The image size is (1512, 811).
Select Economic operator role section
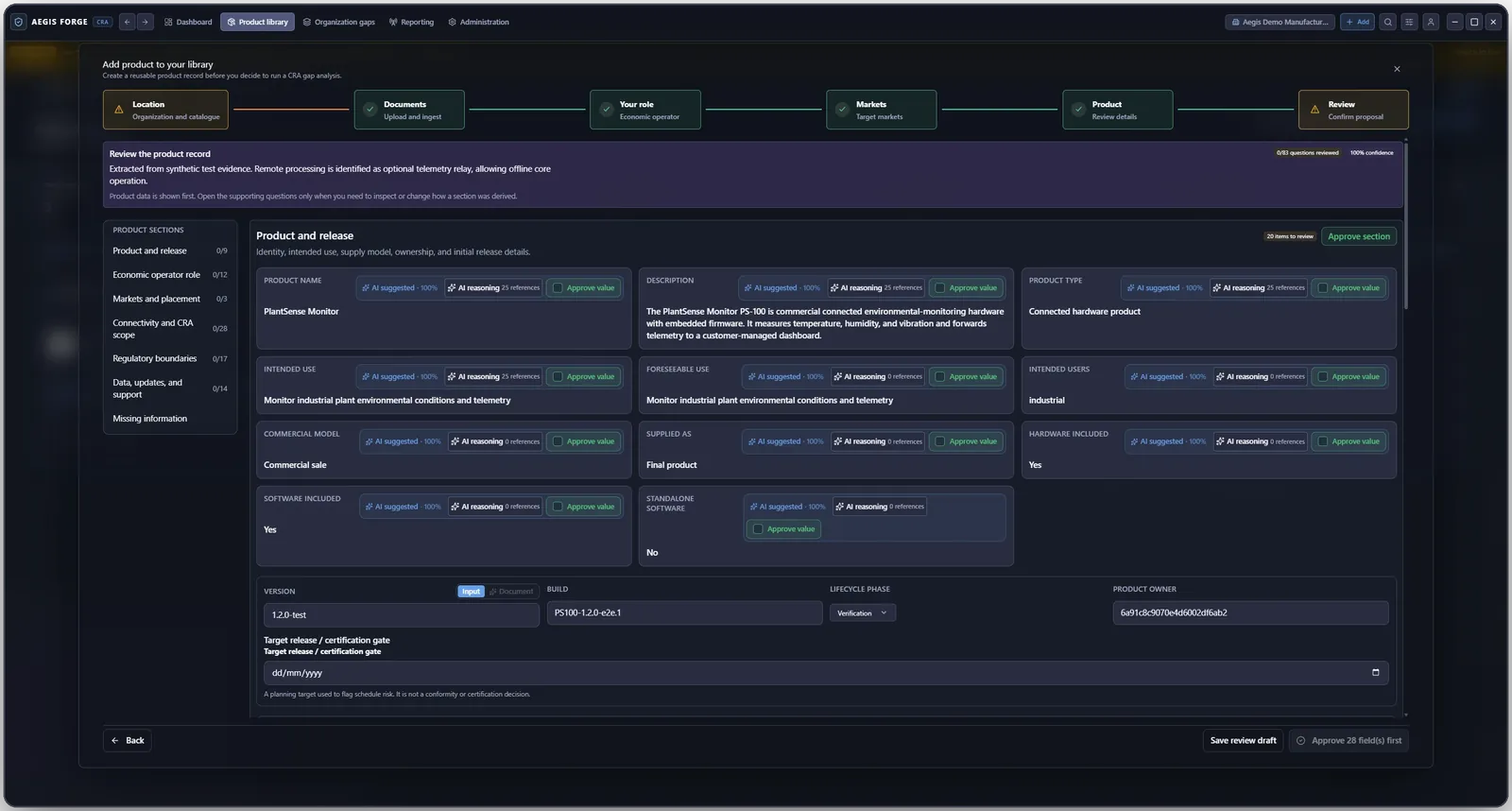tap(170, 275)
